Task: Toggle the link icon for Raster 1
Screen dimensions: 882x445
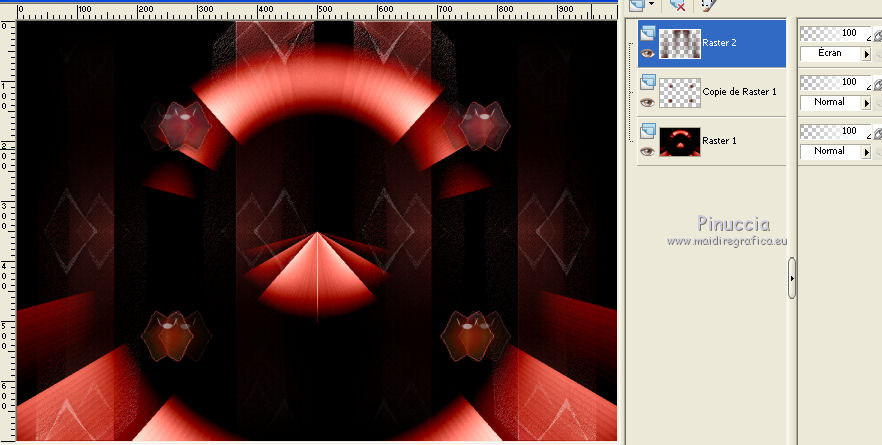Action: (878, 133)
